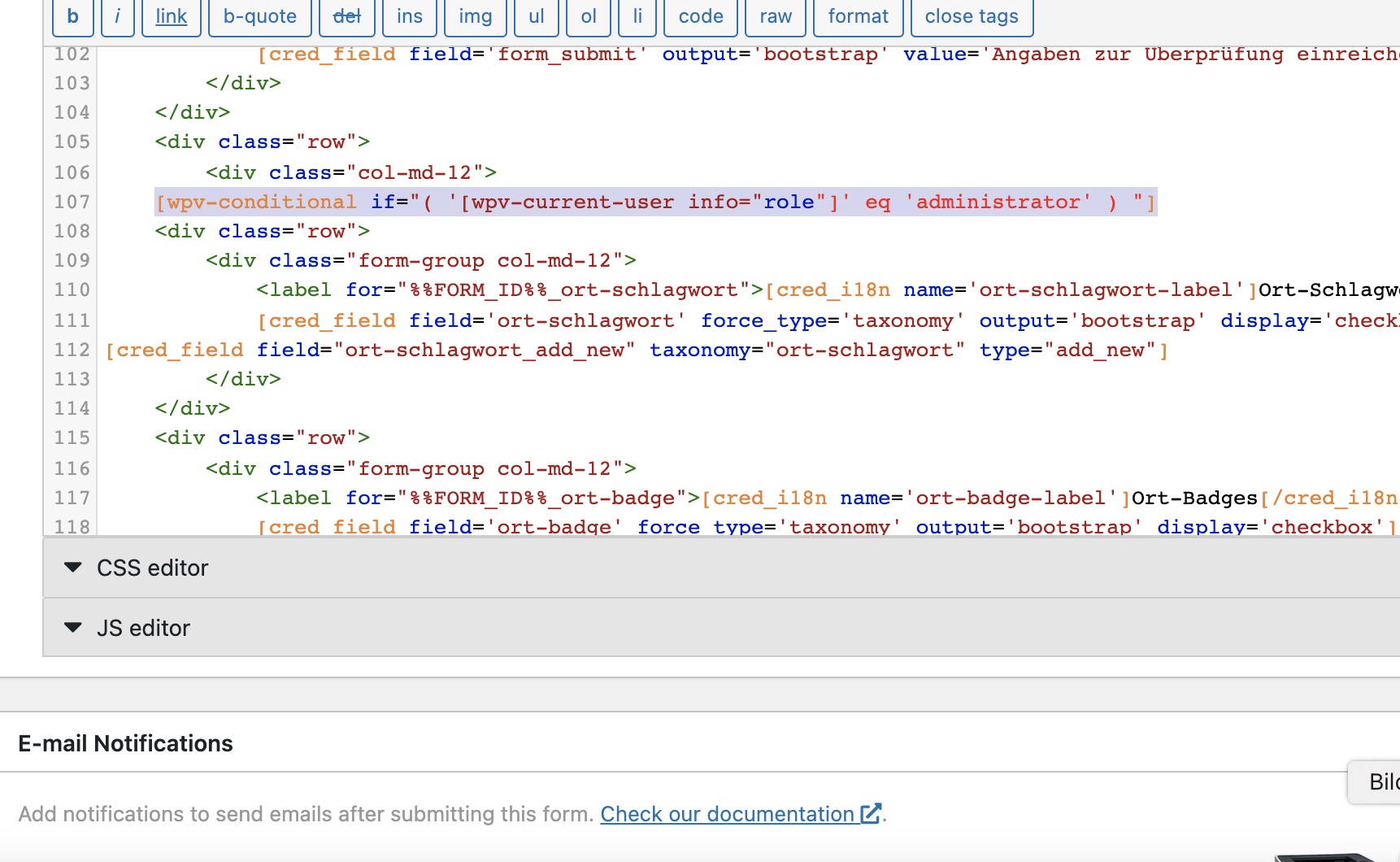Click the ul quicktag button

[537, 17]
